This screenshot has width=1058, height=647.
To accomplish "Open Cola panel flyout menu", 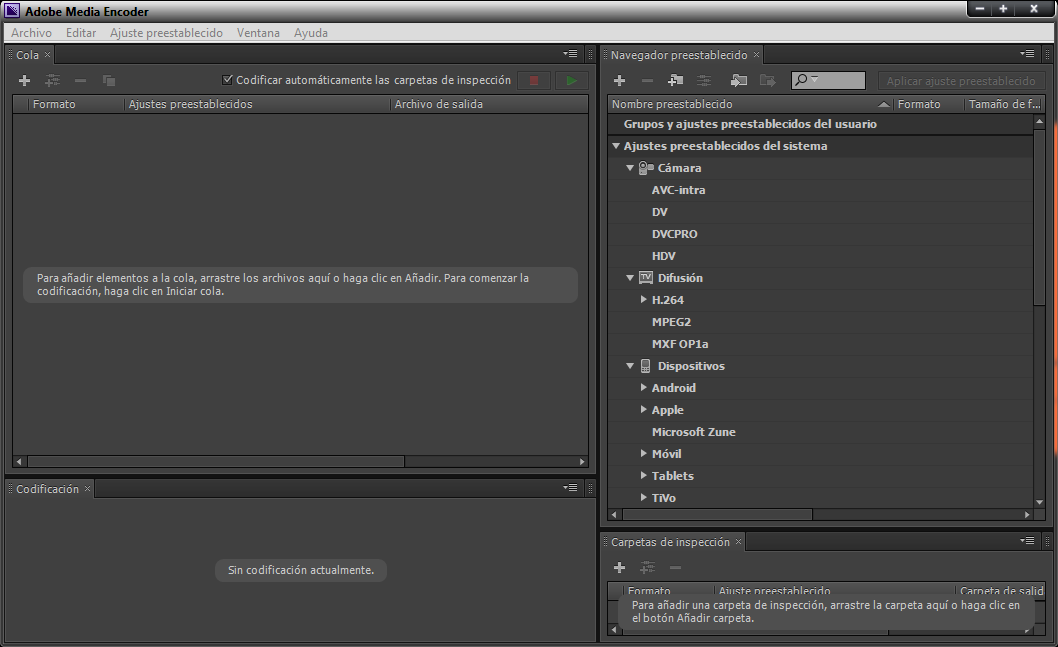I will (x=571, y=53).
